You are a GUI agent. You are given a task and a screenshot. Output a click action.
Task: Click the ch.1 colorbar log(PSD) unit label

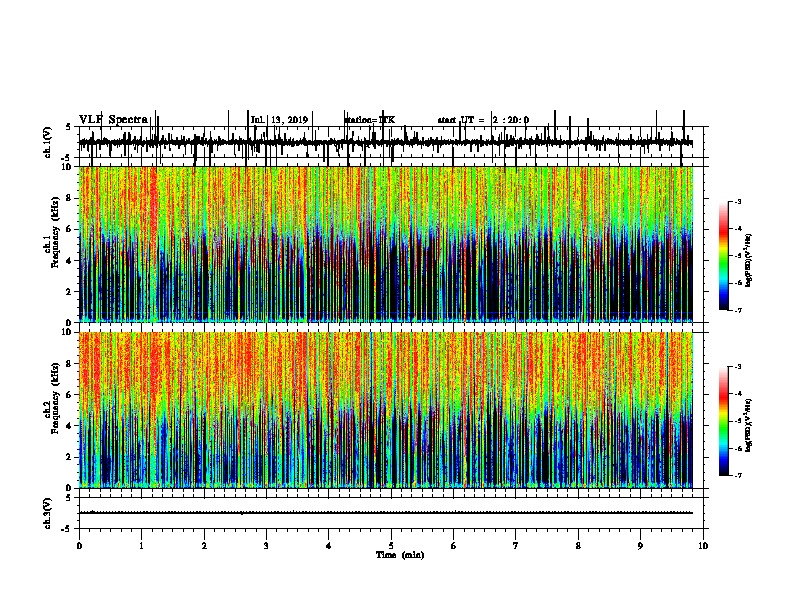coord(749,261)
